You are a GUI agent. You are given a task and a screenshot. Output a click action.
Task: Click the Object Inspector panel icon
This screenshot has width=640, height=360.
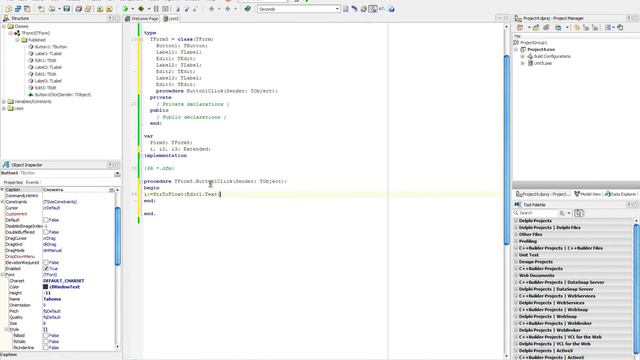pos(6,165)
